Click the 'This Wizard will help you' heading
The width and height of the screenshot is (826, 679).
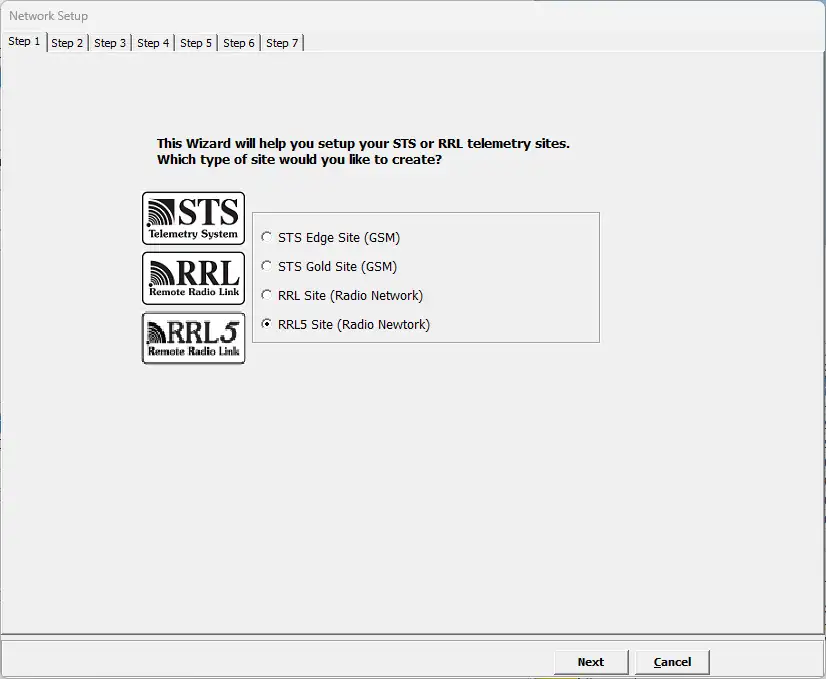(363, 144)
